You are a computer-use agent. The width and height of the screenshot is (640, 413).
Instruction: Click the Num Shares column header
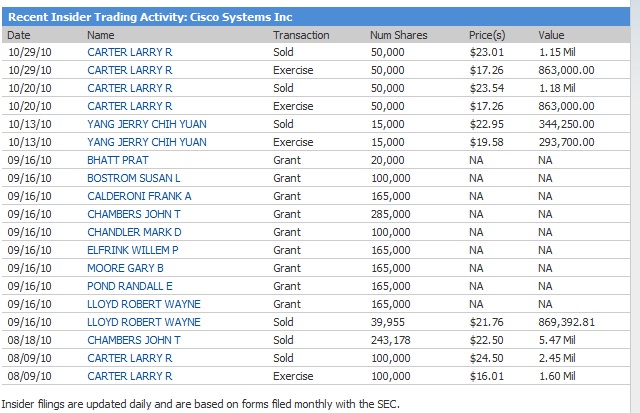point(398,35)
